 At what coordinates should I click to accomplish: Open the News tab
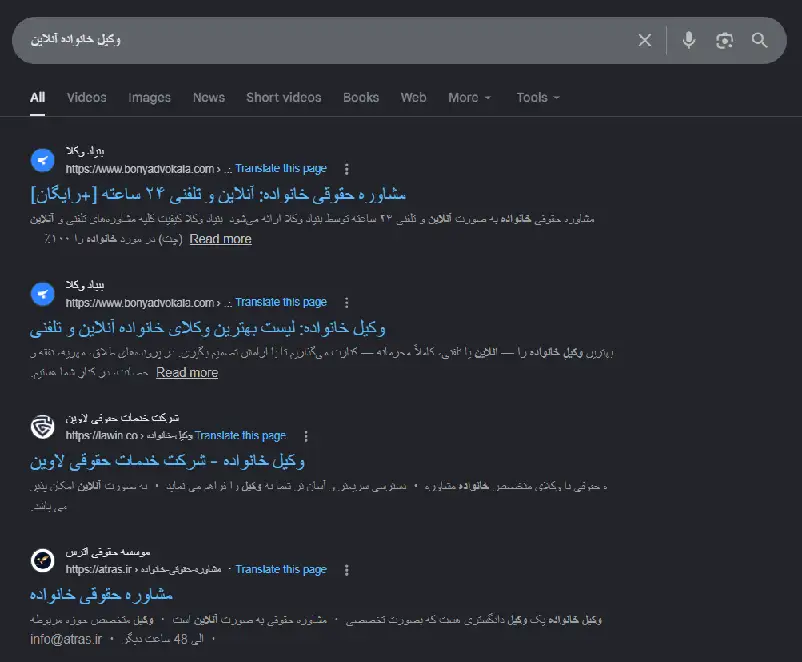[209, 97]
